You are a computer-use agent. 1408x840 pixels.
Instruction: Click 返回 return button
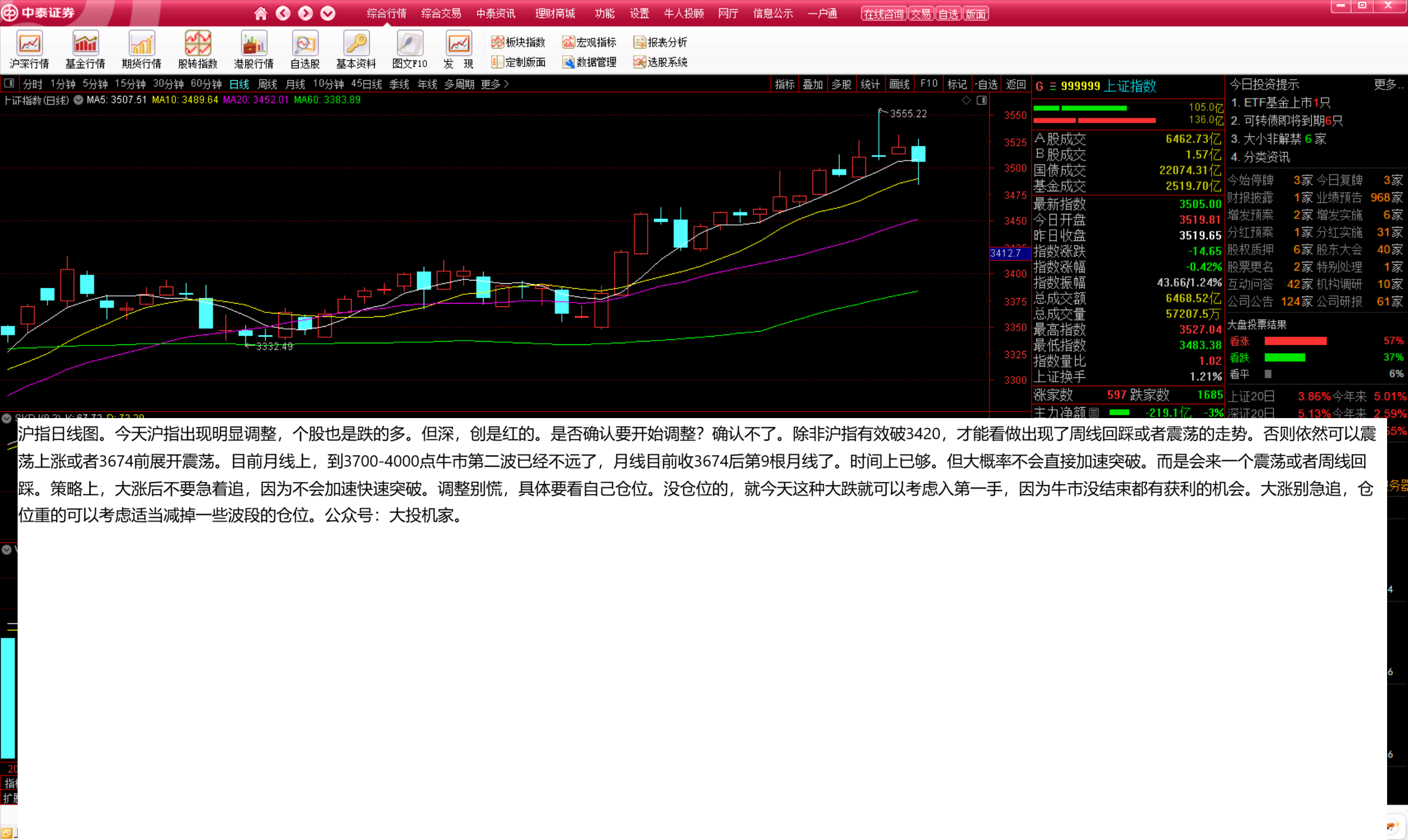tap(1016, 84)
